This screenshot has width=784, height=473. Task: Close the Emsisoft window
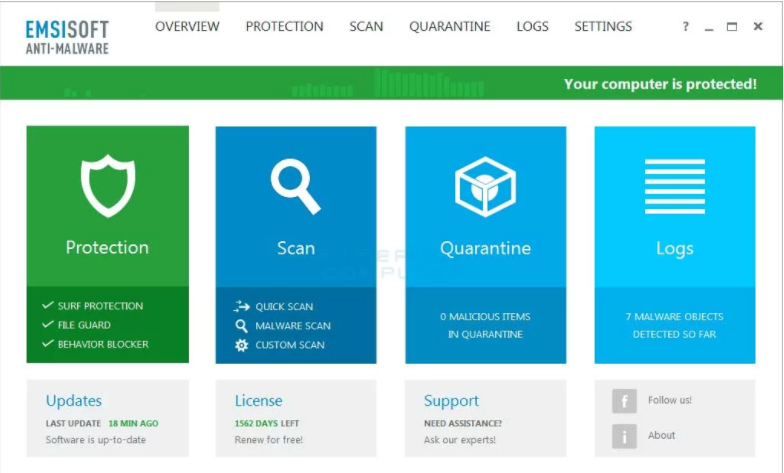pos(758,26)
